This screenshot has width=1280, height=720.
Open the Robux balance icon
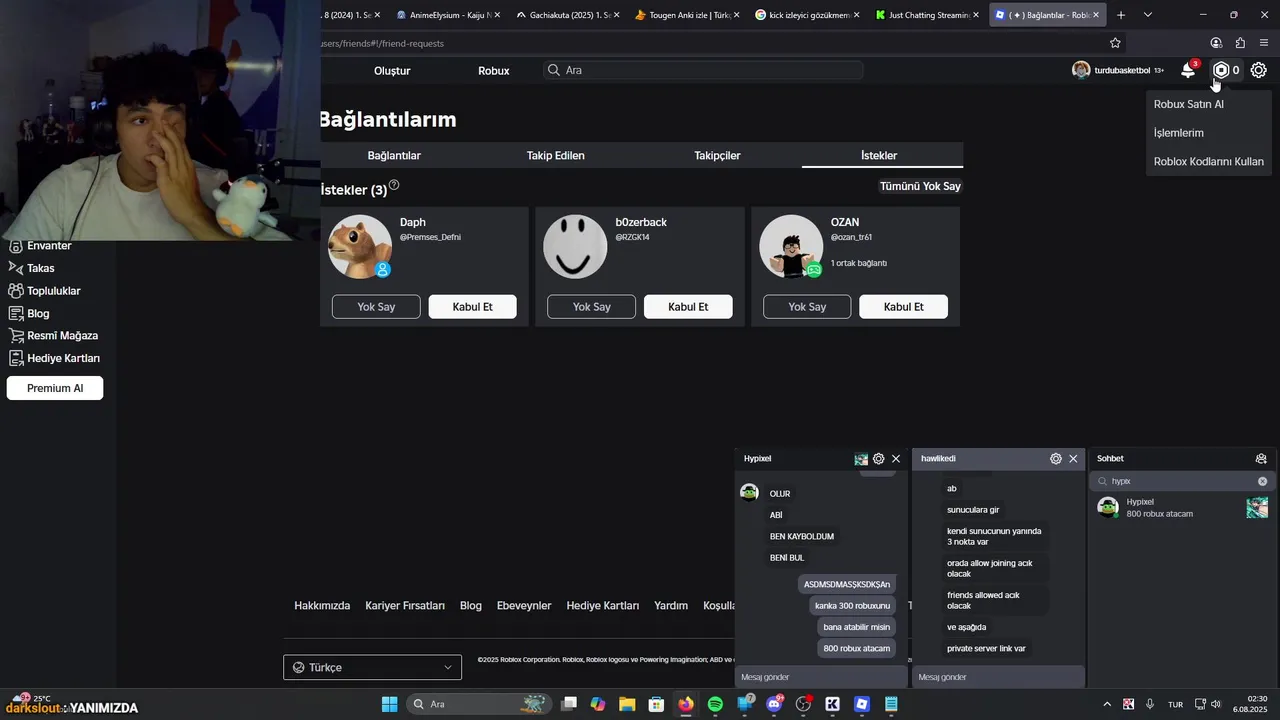(x=1221, y=70)
